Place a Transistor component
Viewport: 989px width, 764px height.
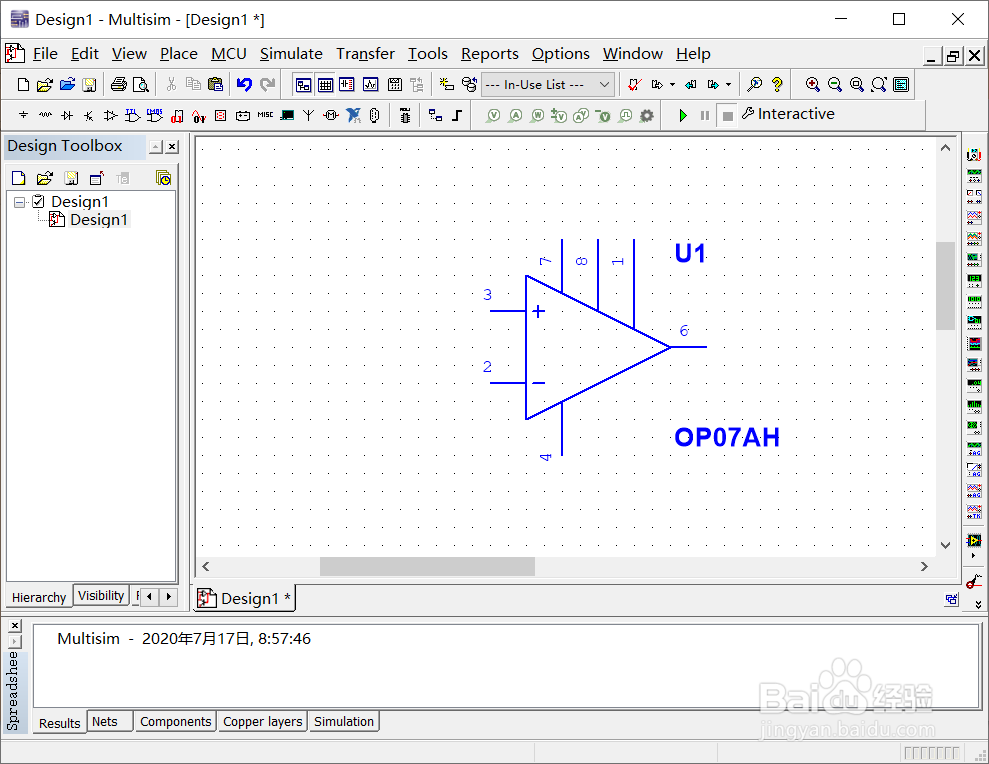point(89,115)
